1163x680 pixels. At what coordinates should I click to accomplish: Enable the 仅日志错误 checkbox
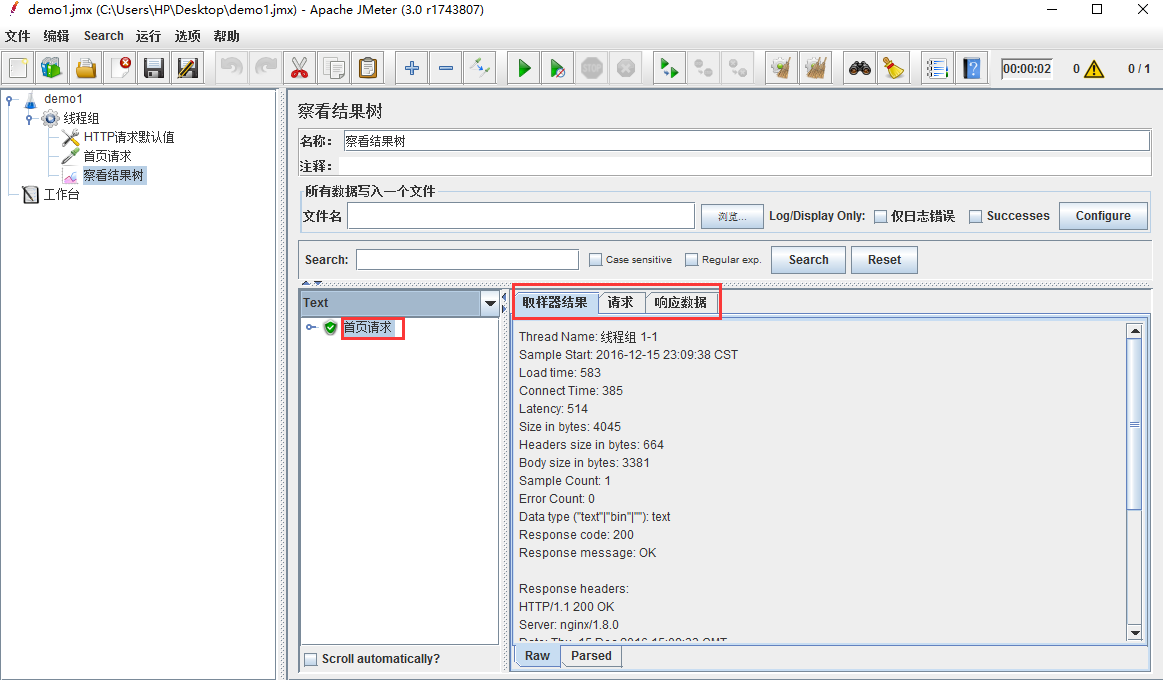[x=880, y=217]
